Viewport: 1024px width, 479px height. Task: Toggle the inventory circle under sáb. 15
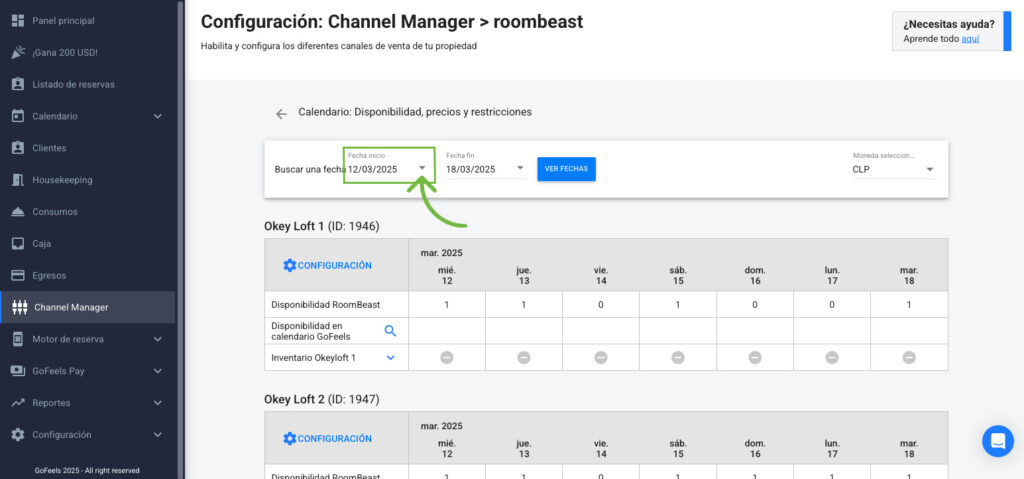[678, 357]
